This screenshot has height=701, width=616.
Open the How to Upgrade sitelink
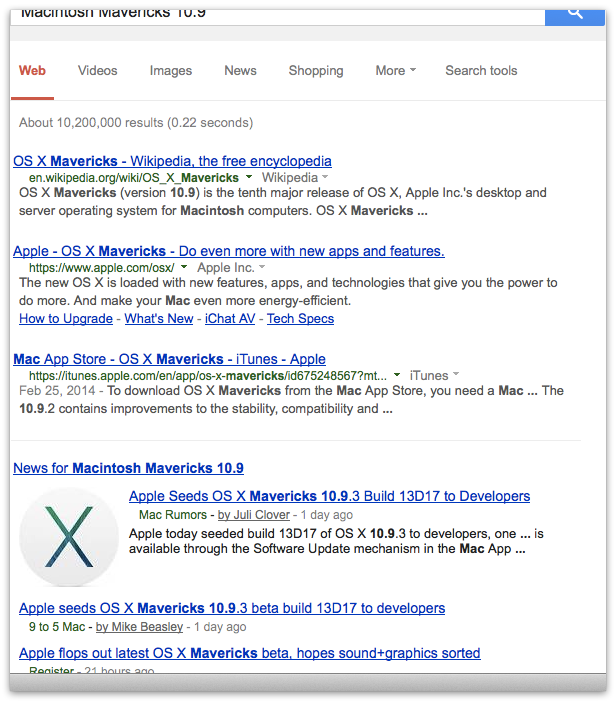(66, 318)
